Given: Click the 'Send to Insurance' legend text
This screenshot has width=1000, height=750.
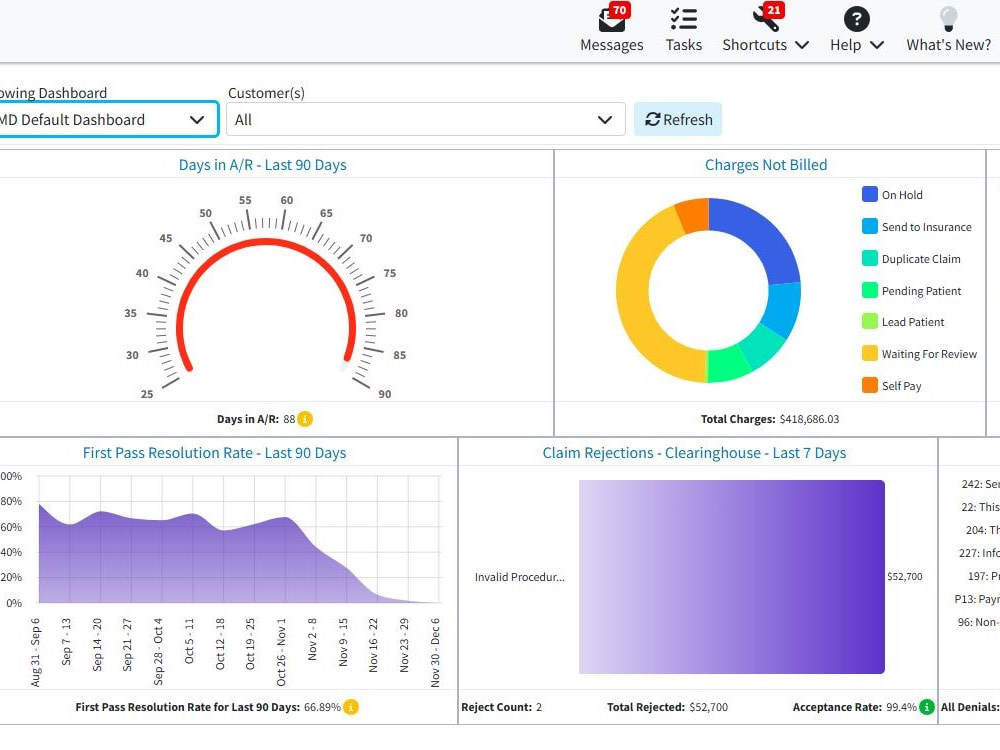Looking at the screenshot, I should coord(927,227).
